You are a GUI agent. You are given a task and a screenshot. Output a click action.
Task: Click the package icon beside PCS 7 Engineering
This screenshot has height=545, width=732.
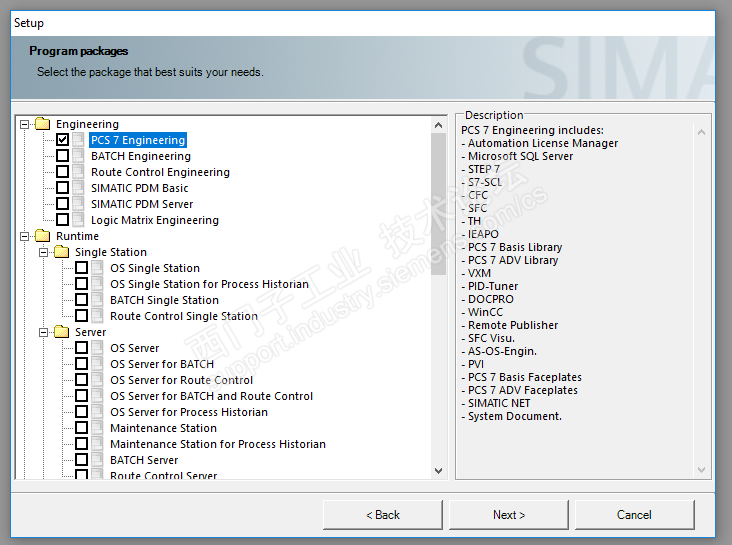point(78,140)
